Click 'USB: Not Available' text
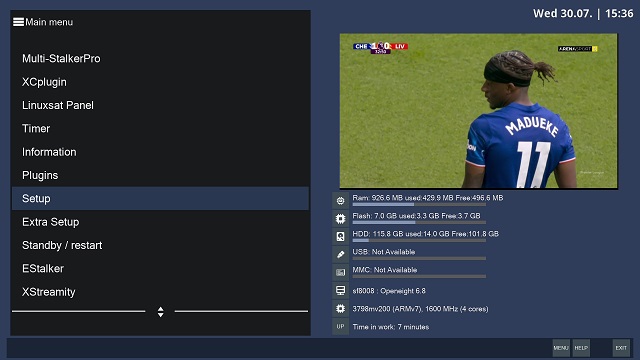 [x=384, y=252]
